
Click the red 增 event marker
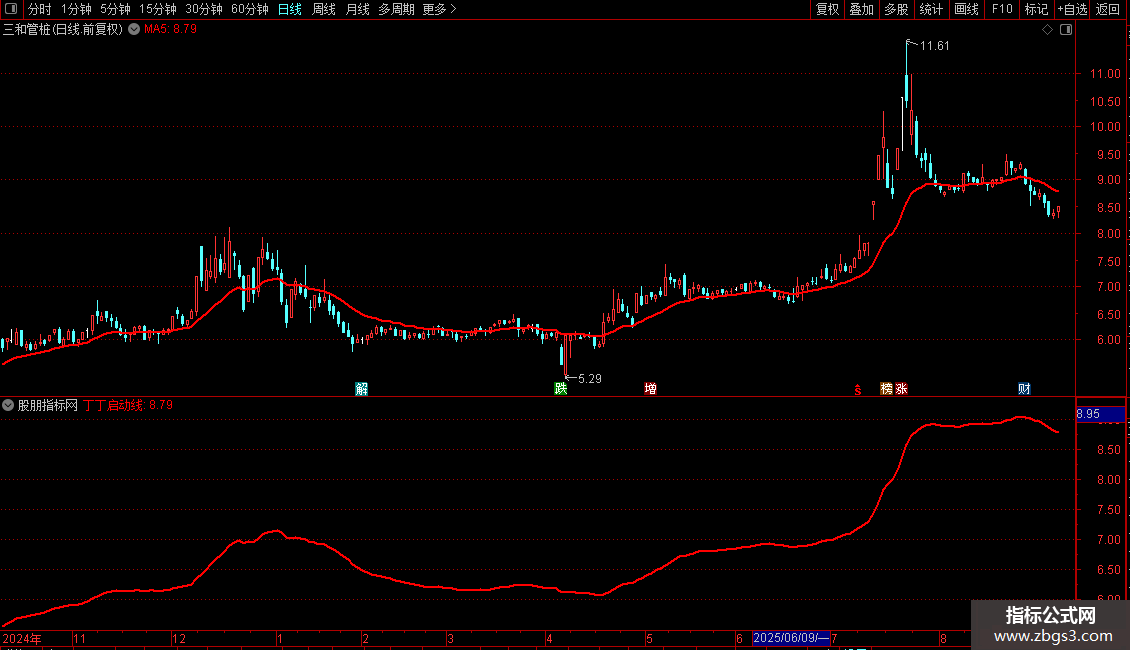651,389
